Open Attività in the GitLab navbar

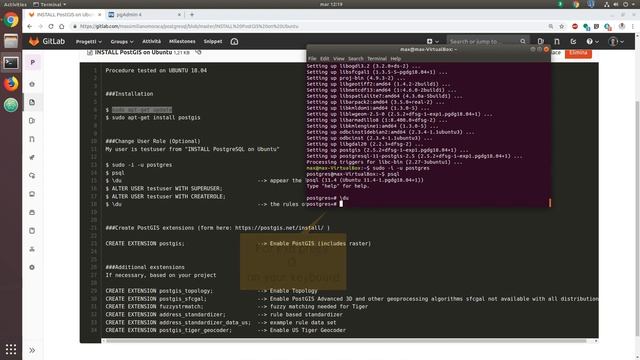(151, 42)
